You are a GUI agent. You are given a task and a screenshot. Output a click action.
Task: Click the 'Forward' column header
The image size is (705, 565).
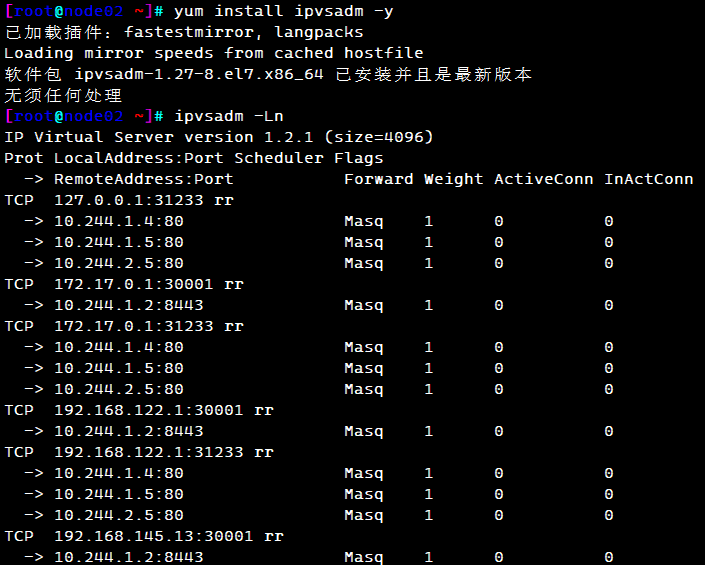(379, 179)
